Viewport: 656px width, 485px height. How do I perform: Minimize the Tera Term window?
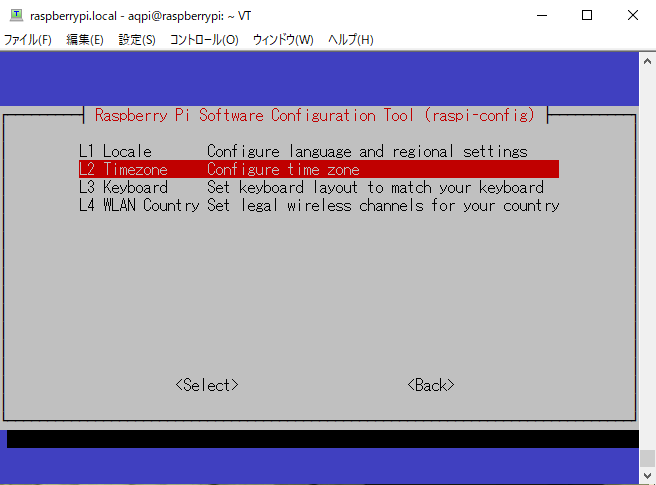coord(542,15)
